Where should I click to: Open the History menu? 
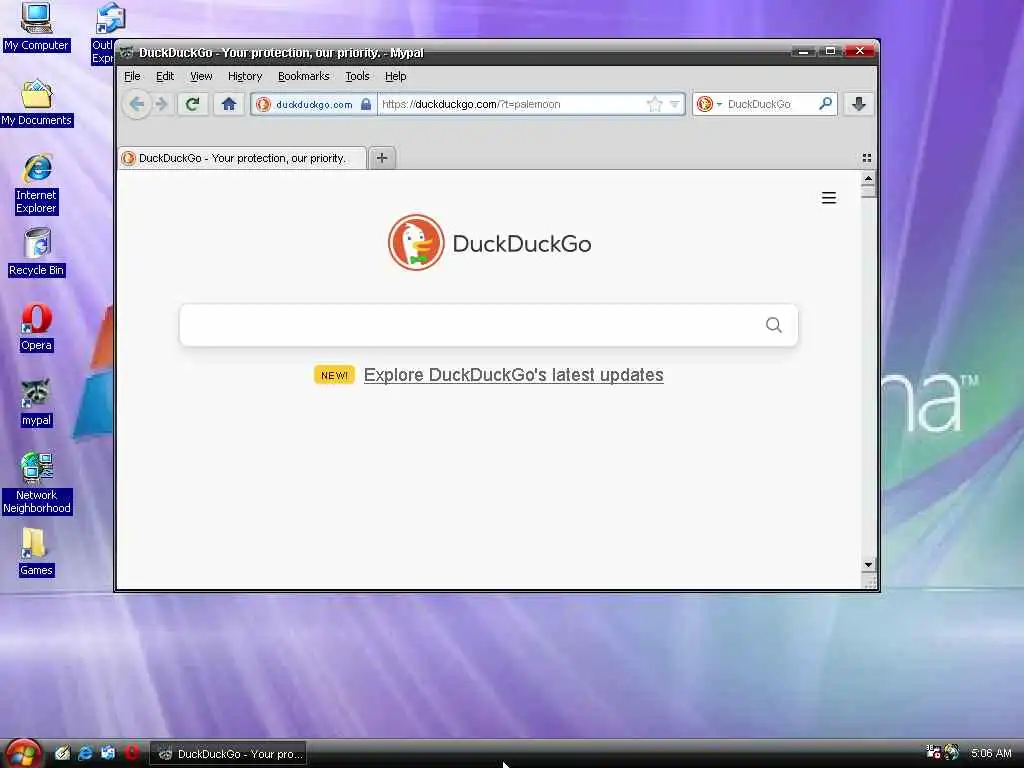[x=245, y=76]
